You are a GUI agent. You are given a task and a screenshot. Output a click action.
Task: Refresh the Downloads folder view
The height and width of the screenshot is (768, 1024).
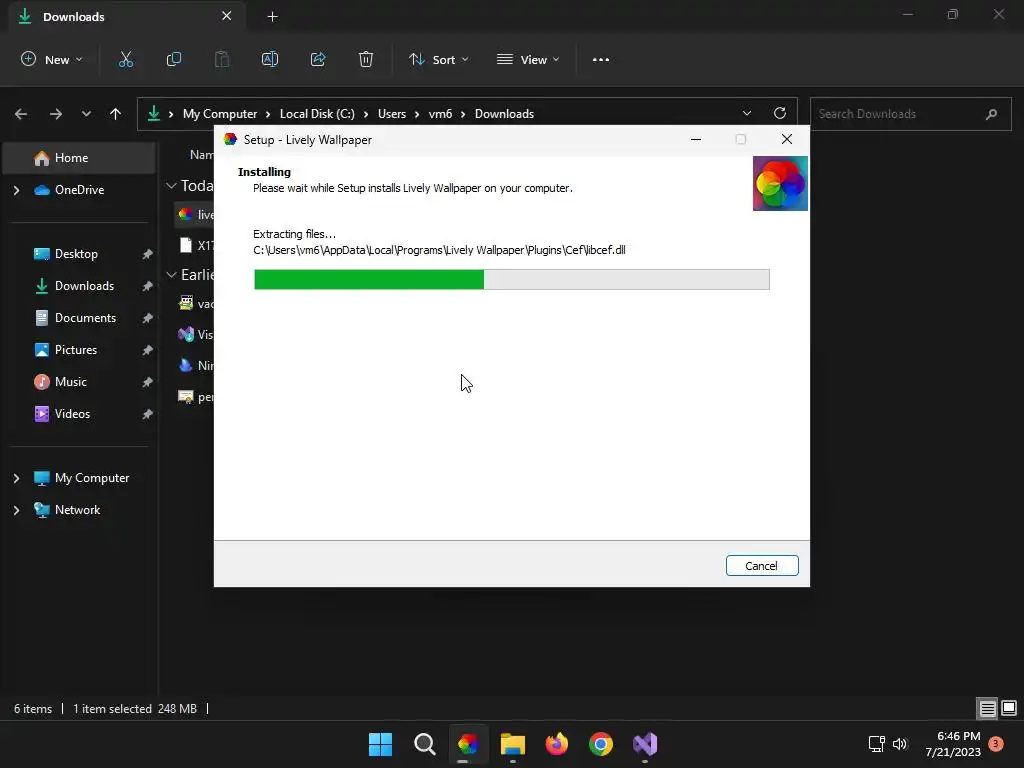pyautogui.click(x=780, y=113)
